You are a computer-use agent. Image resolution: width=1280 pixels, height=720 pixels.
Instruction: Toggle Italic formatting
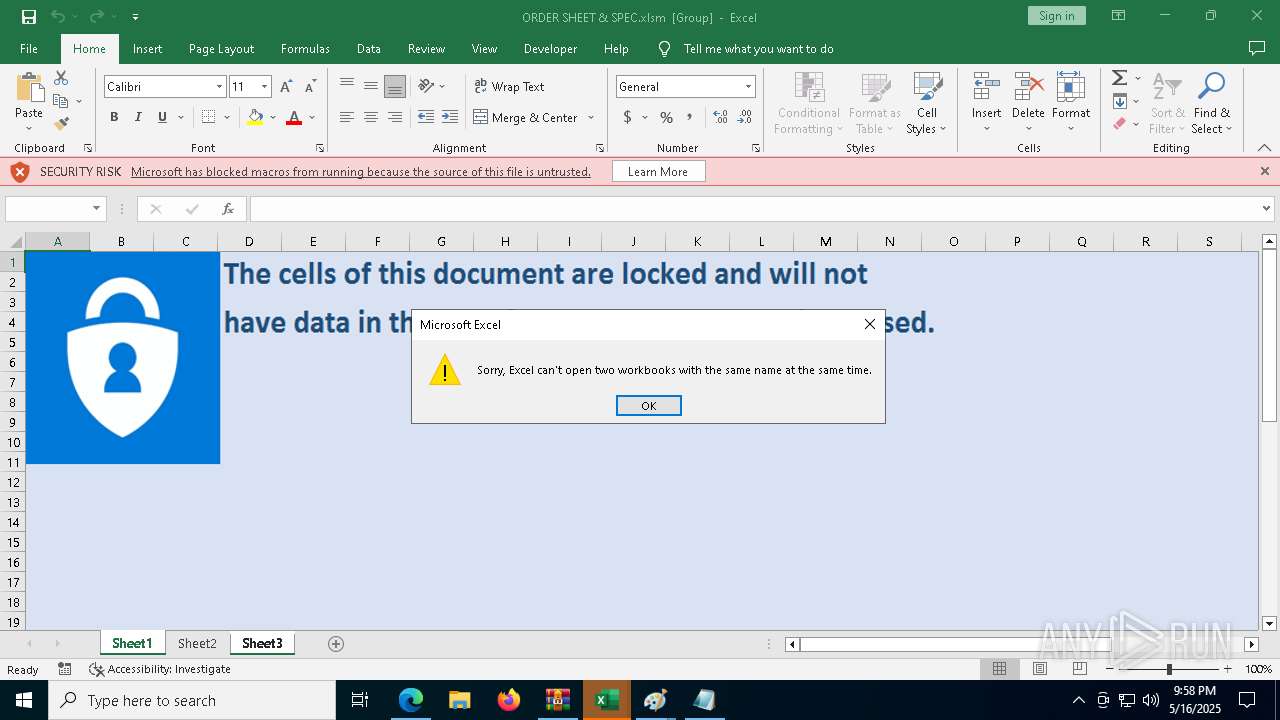(138, 117)
